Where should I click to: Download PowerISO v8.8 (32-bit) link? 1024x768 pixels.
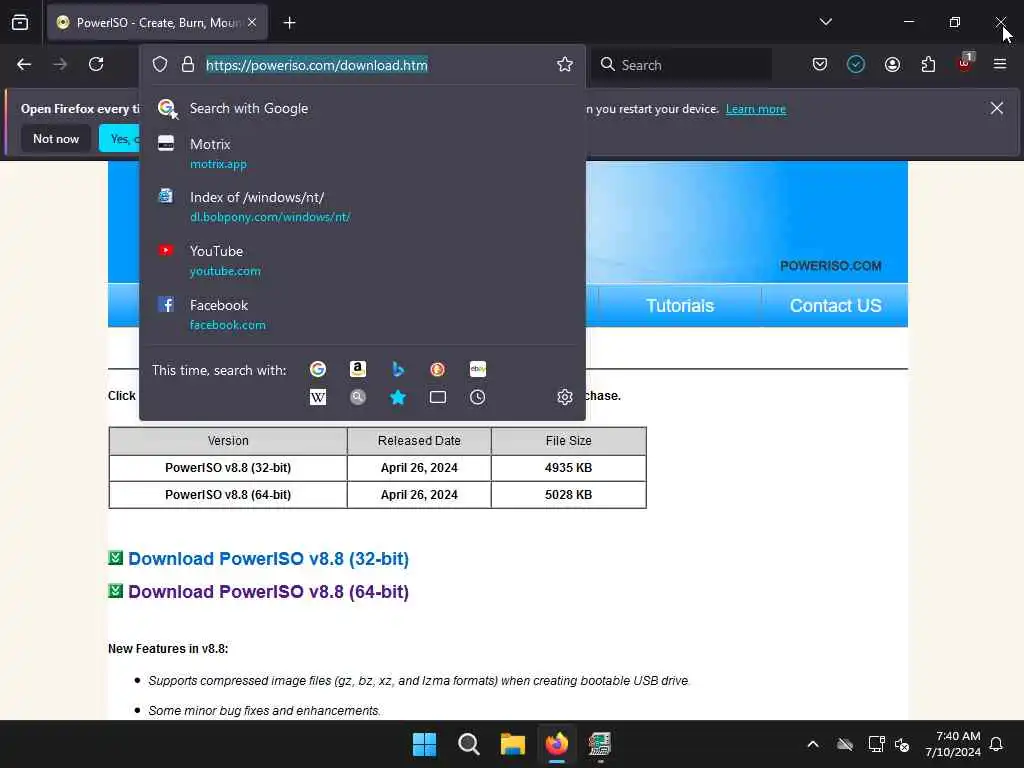click(x=268, y=559)
